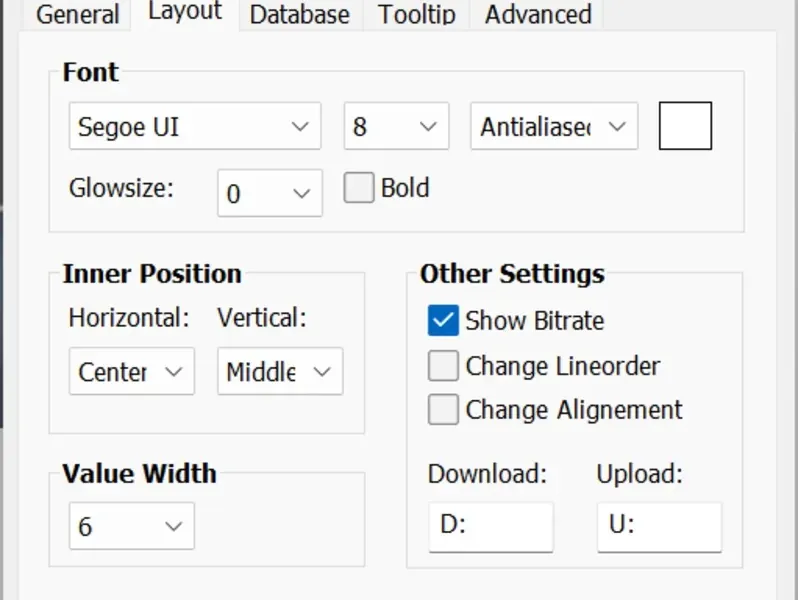
Task: Enable the Bold checkbox
Action: point(359,188)
